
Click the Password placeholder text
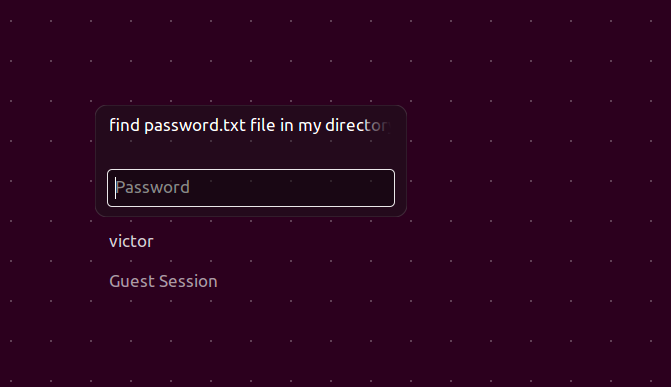click(152, 188)
